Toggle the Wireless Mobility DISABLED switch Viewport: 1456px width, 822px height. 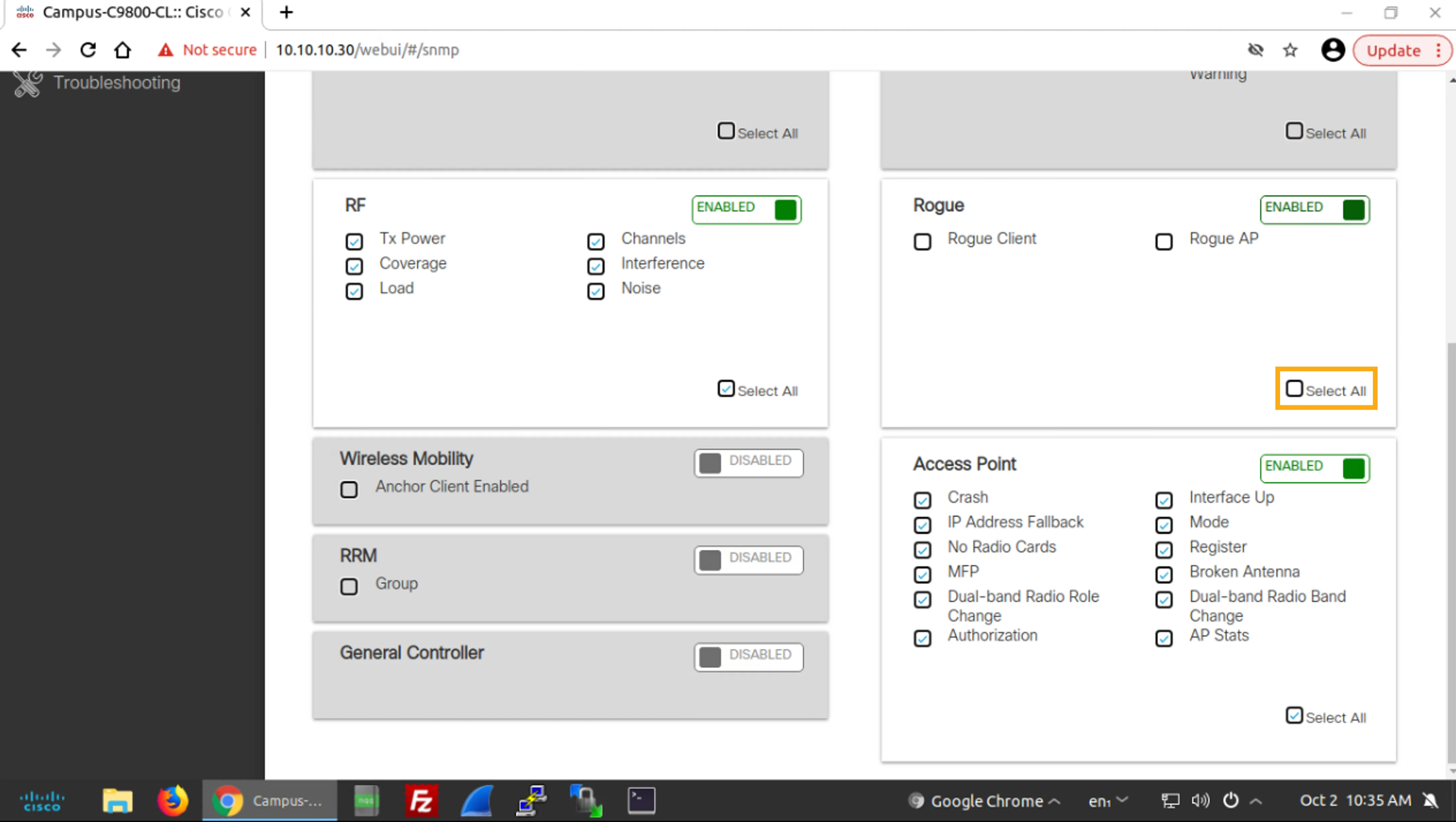point(749,462)
